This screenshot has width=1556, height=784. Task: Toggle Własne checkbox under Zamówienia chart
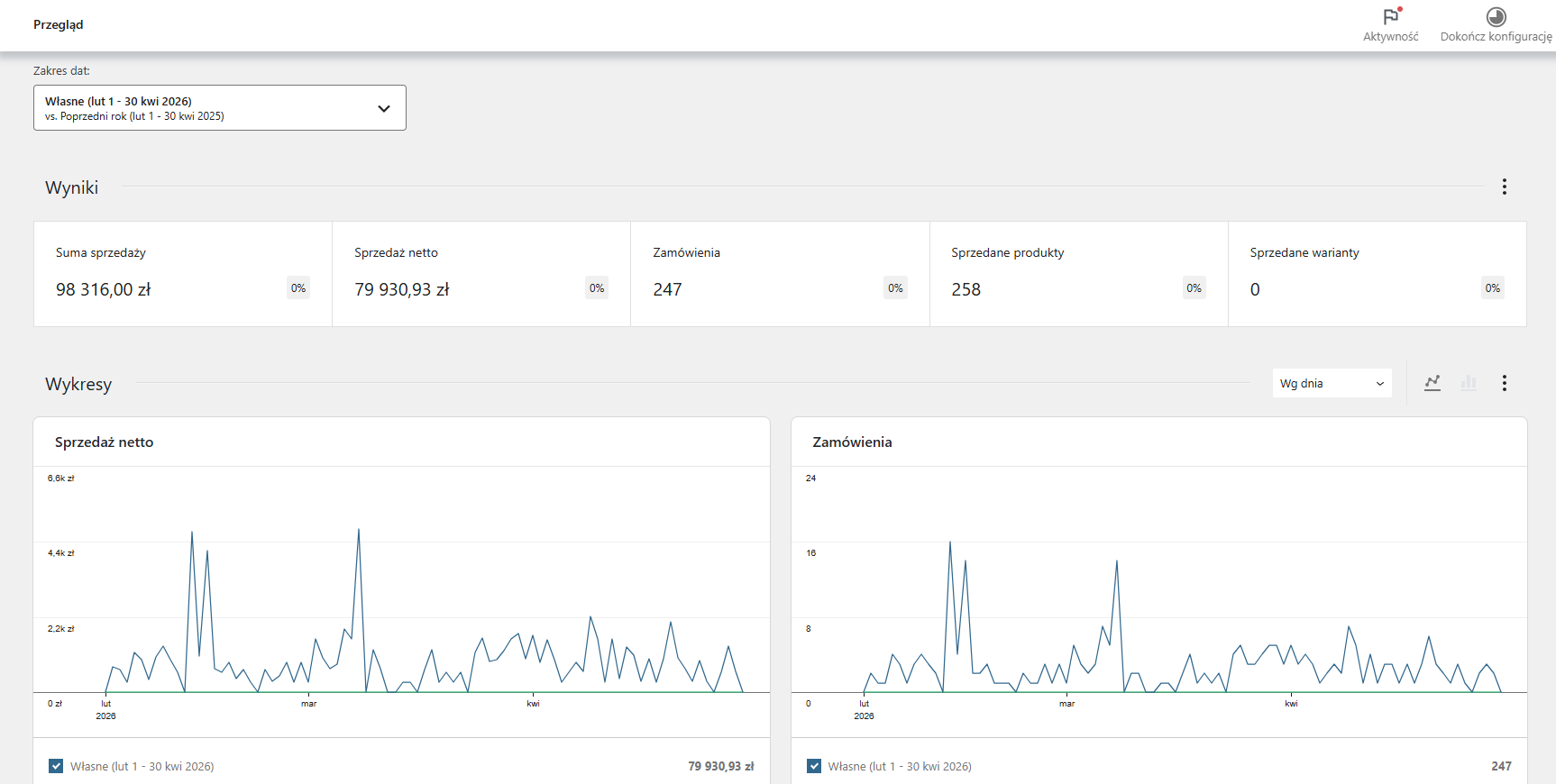(814, 766)
